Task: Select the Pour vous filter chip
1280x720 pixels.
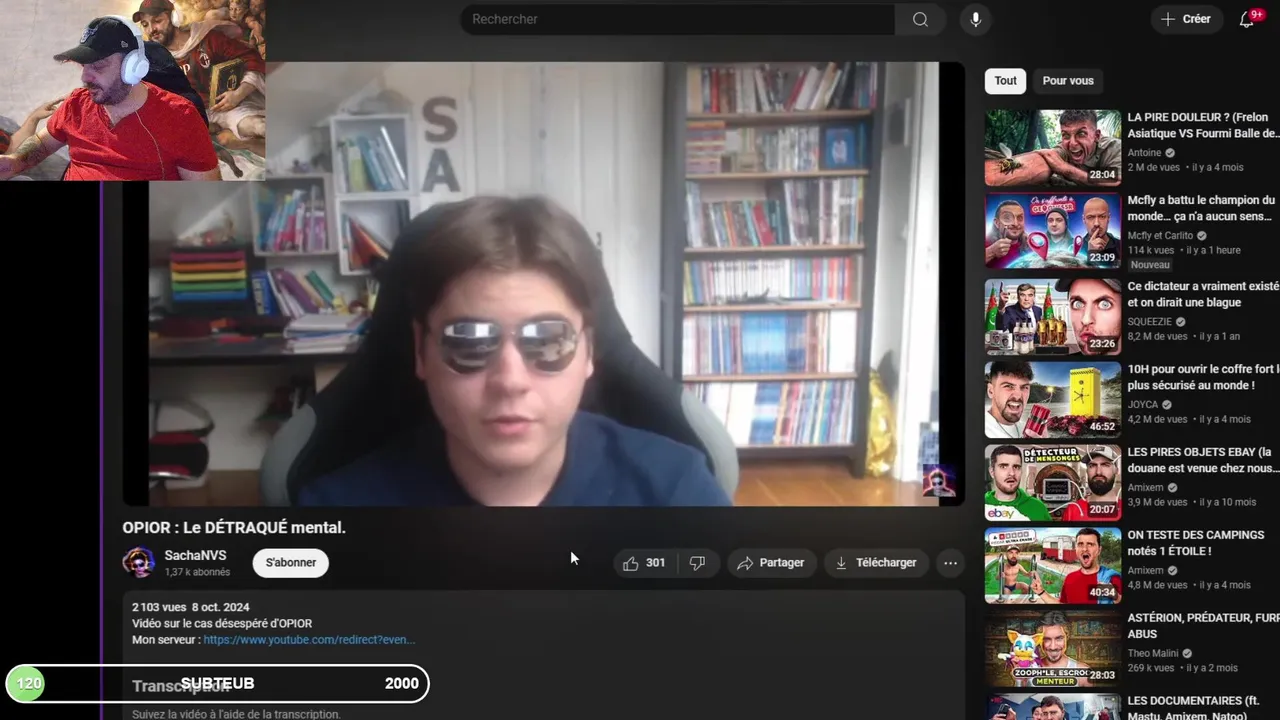Action: pos(1068,81)
